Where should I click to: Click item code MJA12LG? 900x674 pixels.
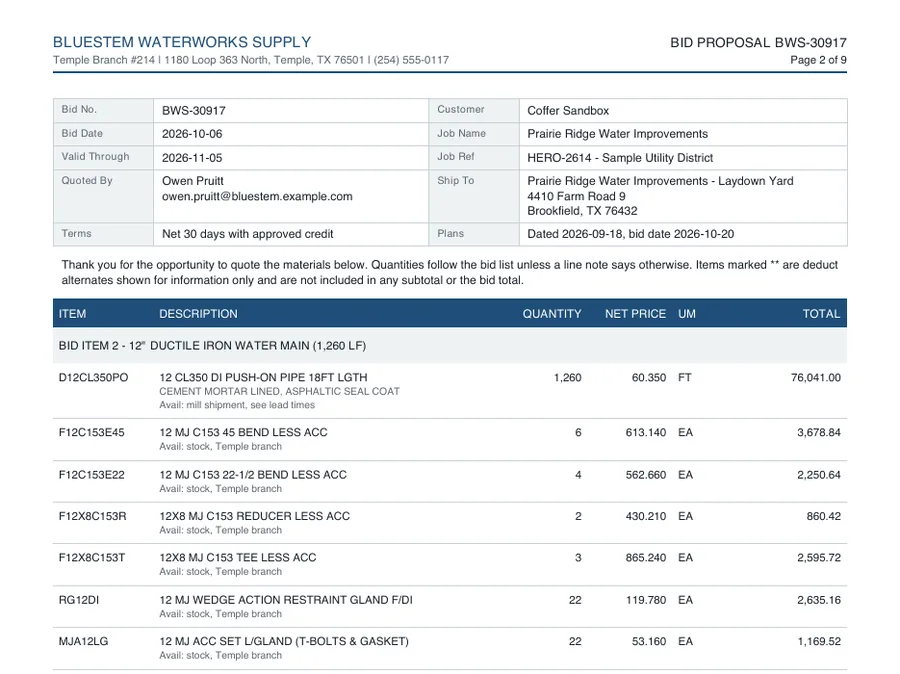pos(83,641)
